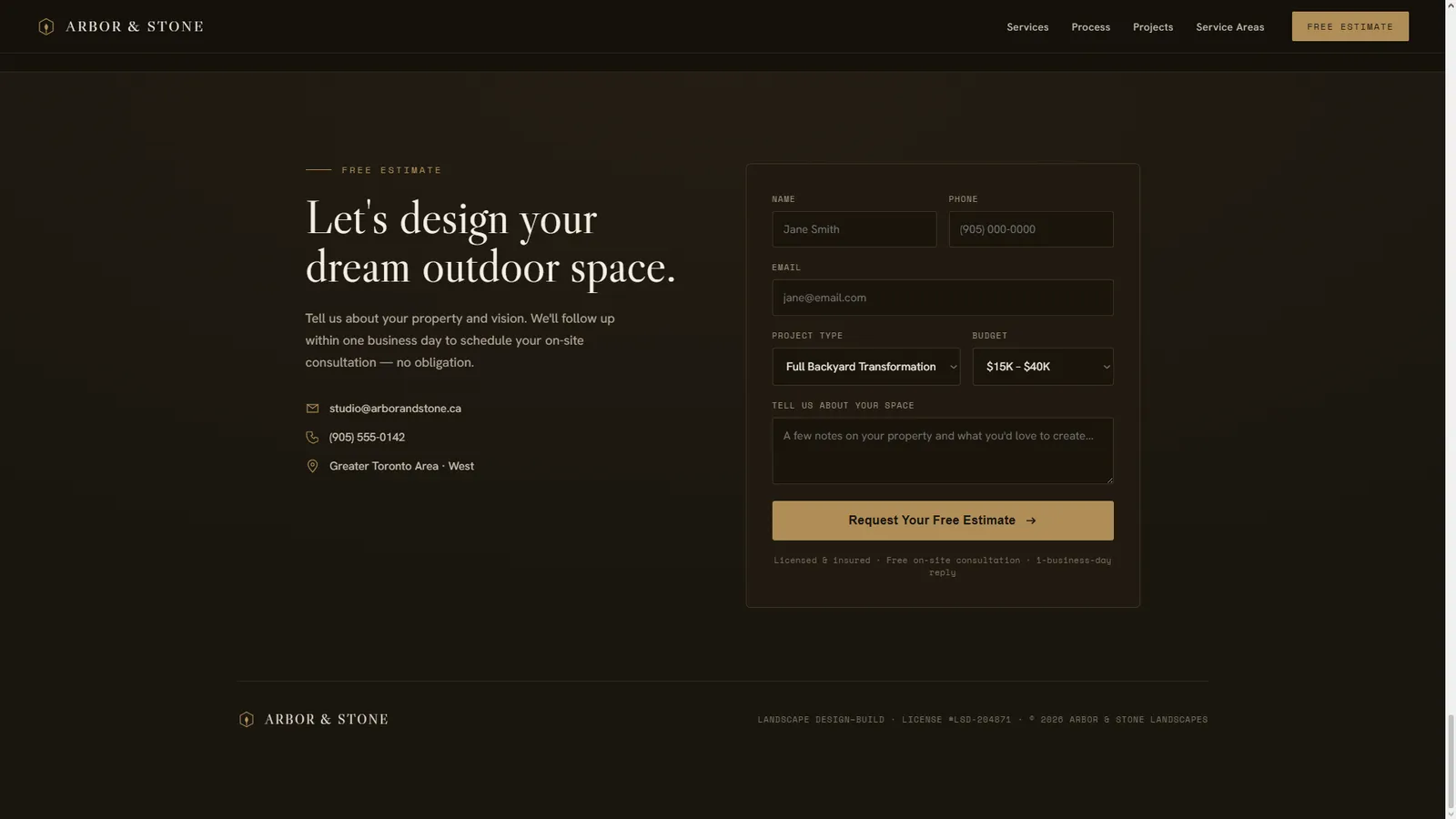Click the ARBOR & STONE footer wordmark
The image size is (1456, 819).
pyautogui.click(x=327, y=720)
